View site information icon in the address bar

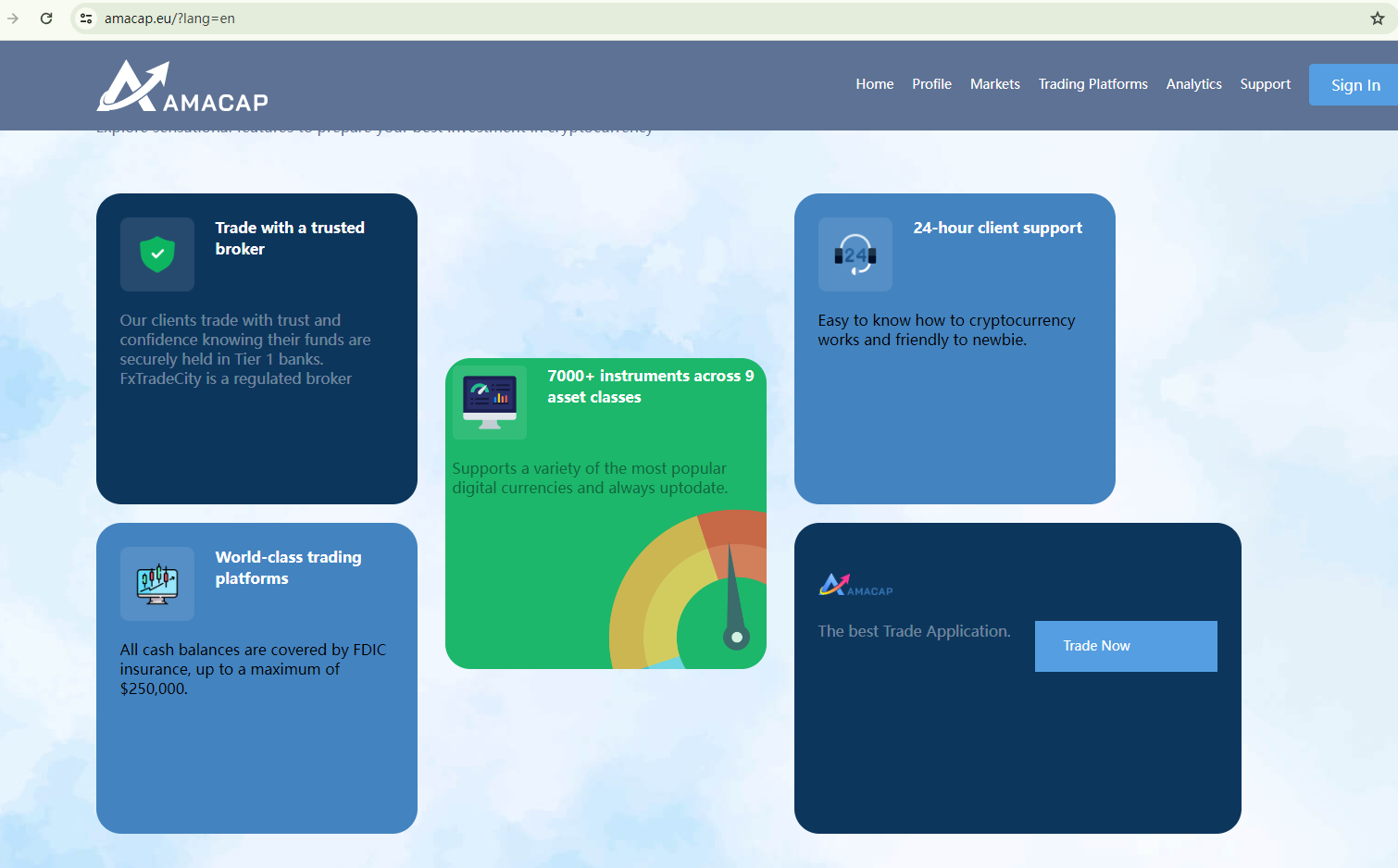86,19
